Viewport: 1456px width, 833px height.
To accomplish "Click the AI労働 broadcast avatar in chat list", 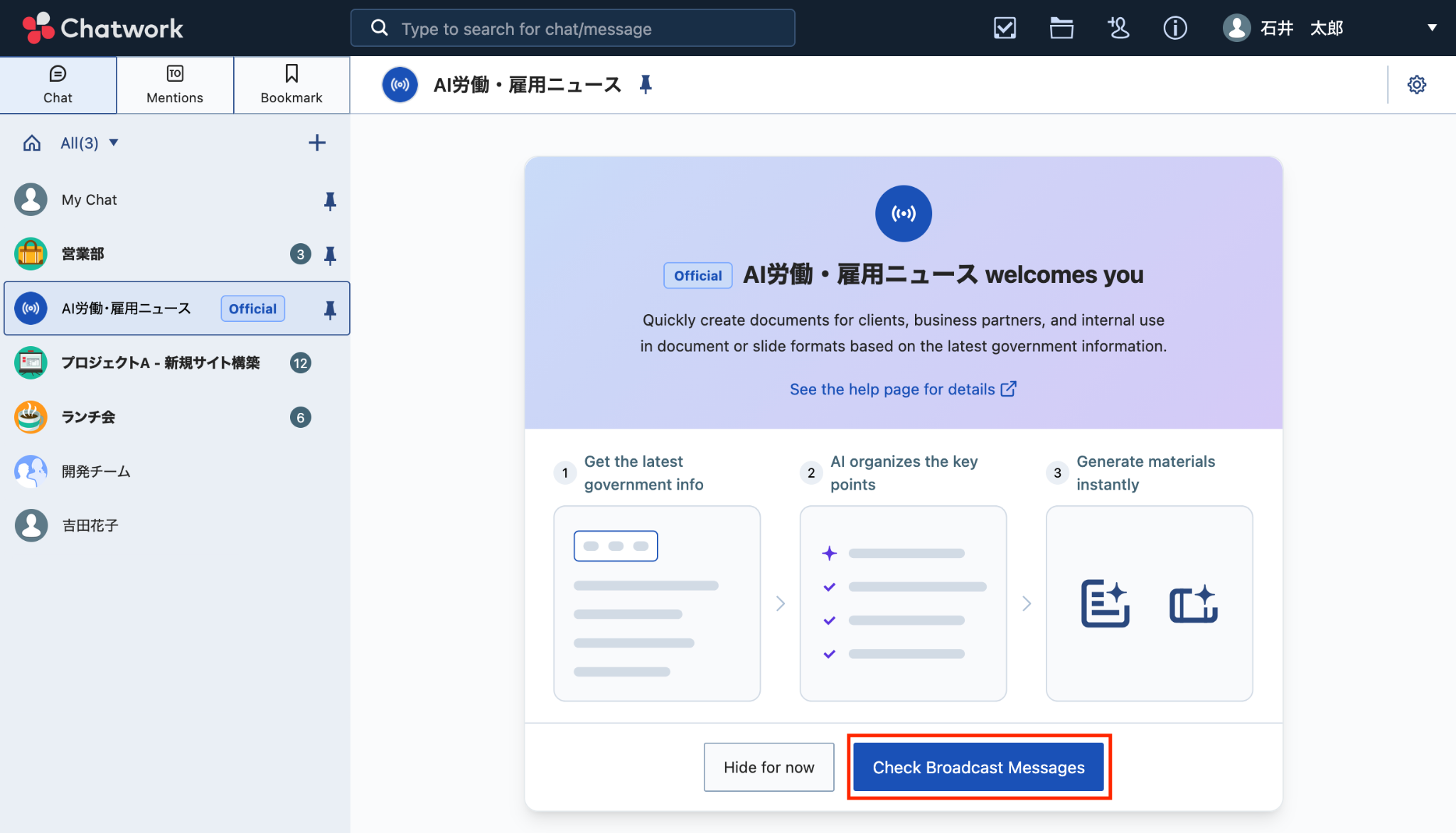I will (31, 308).
